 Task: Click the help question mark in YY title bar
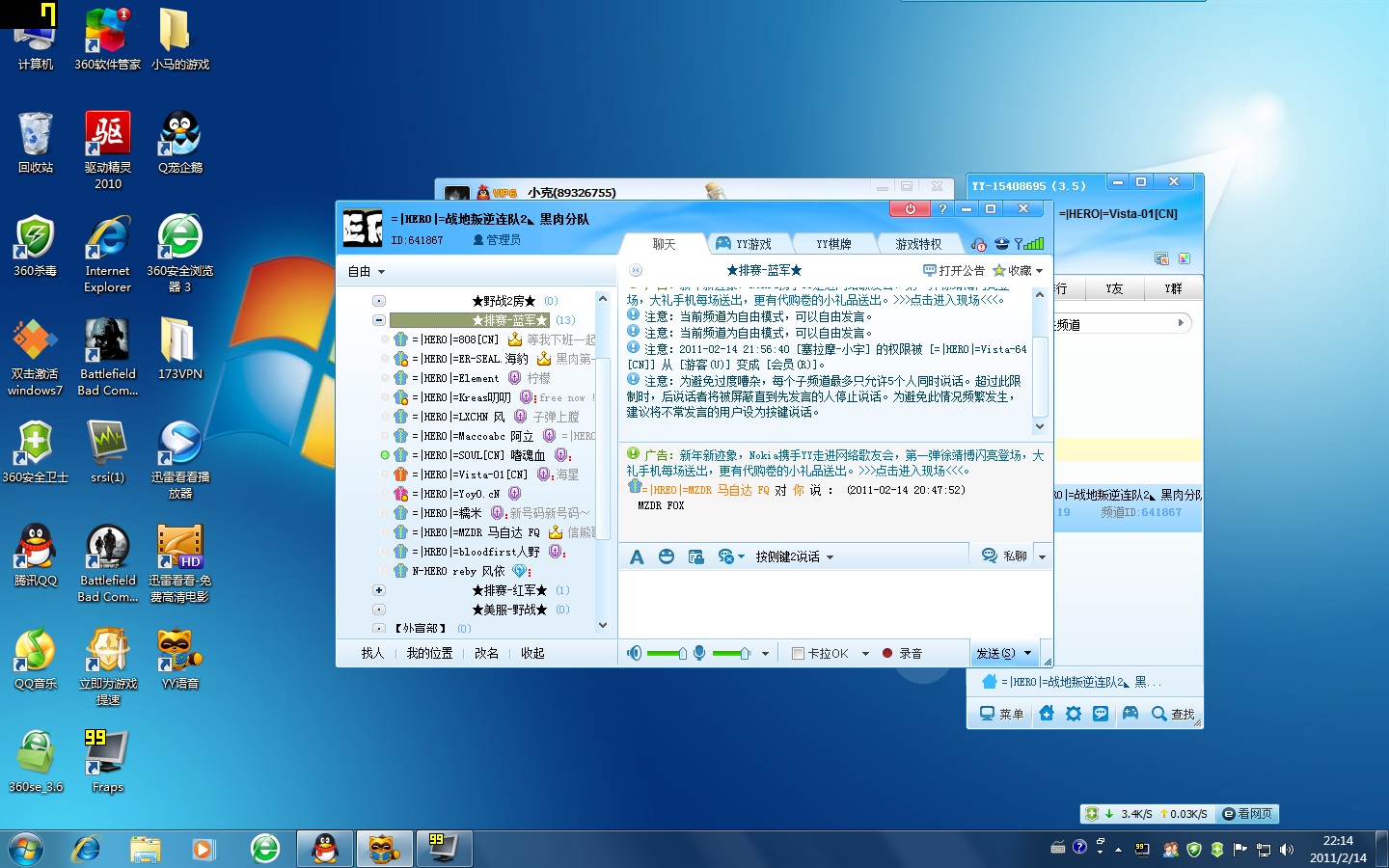[x=942, y=208]
